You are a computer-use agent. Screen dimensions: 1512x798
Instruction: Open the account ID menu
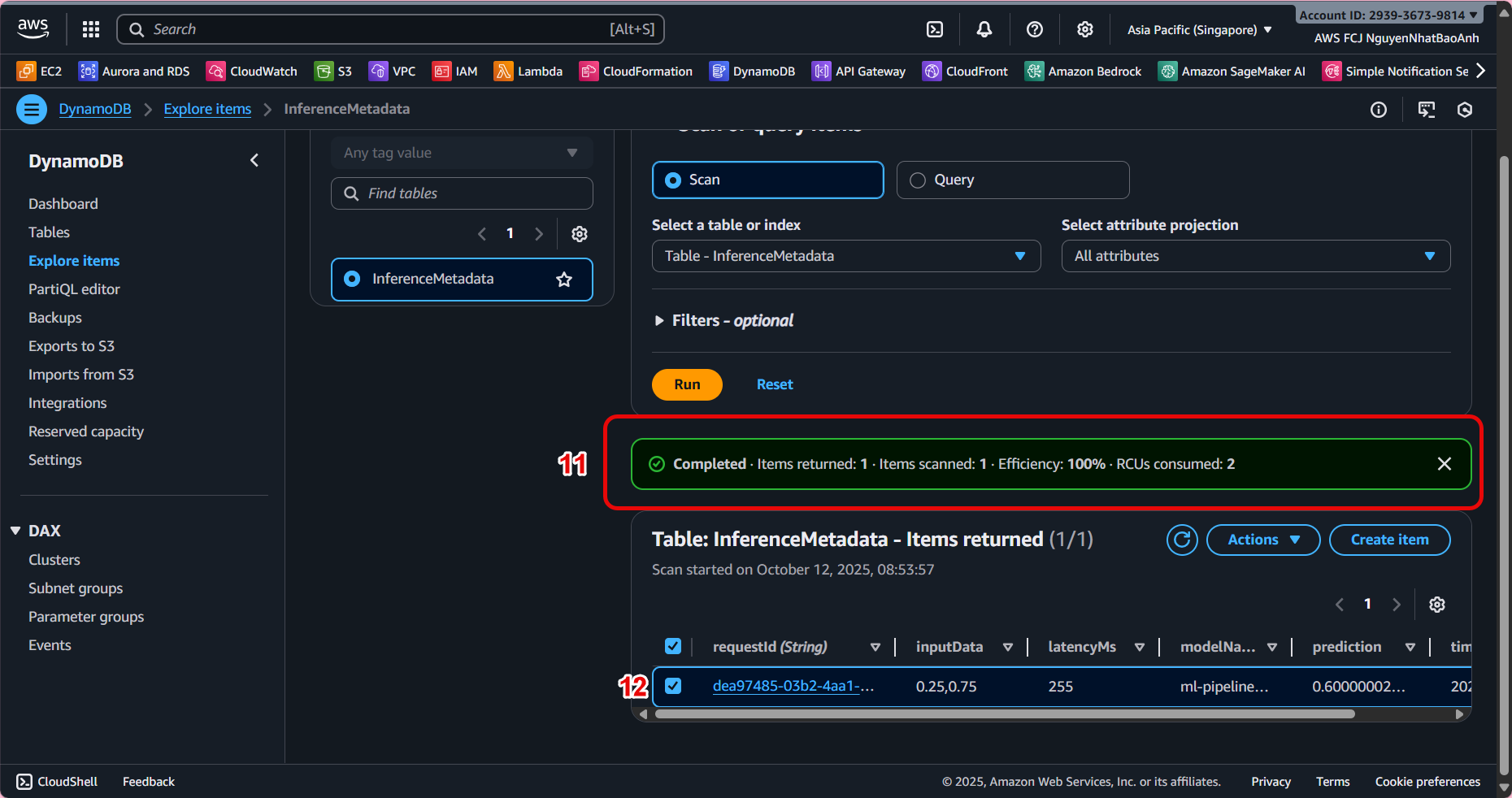pos(1388,15)
